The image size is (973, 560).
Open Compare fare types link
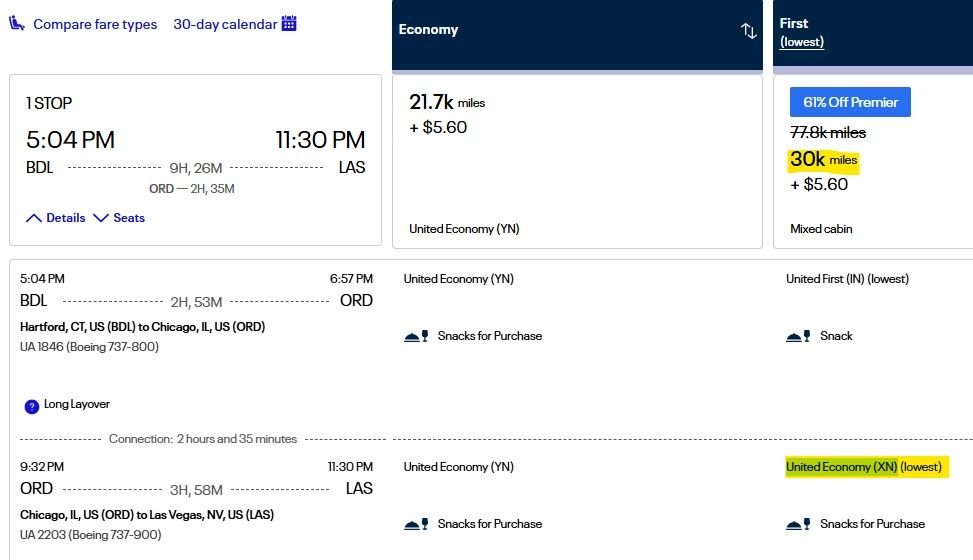tap(95, 24)
